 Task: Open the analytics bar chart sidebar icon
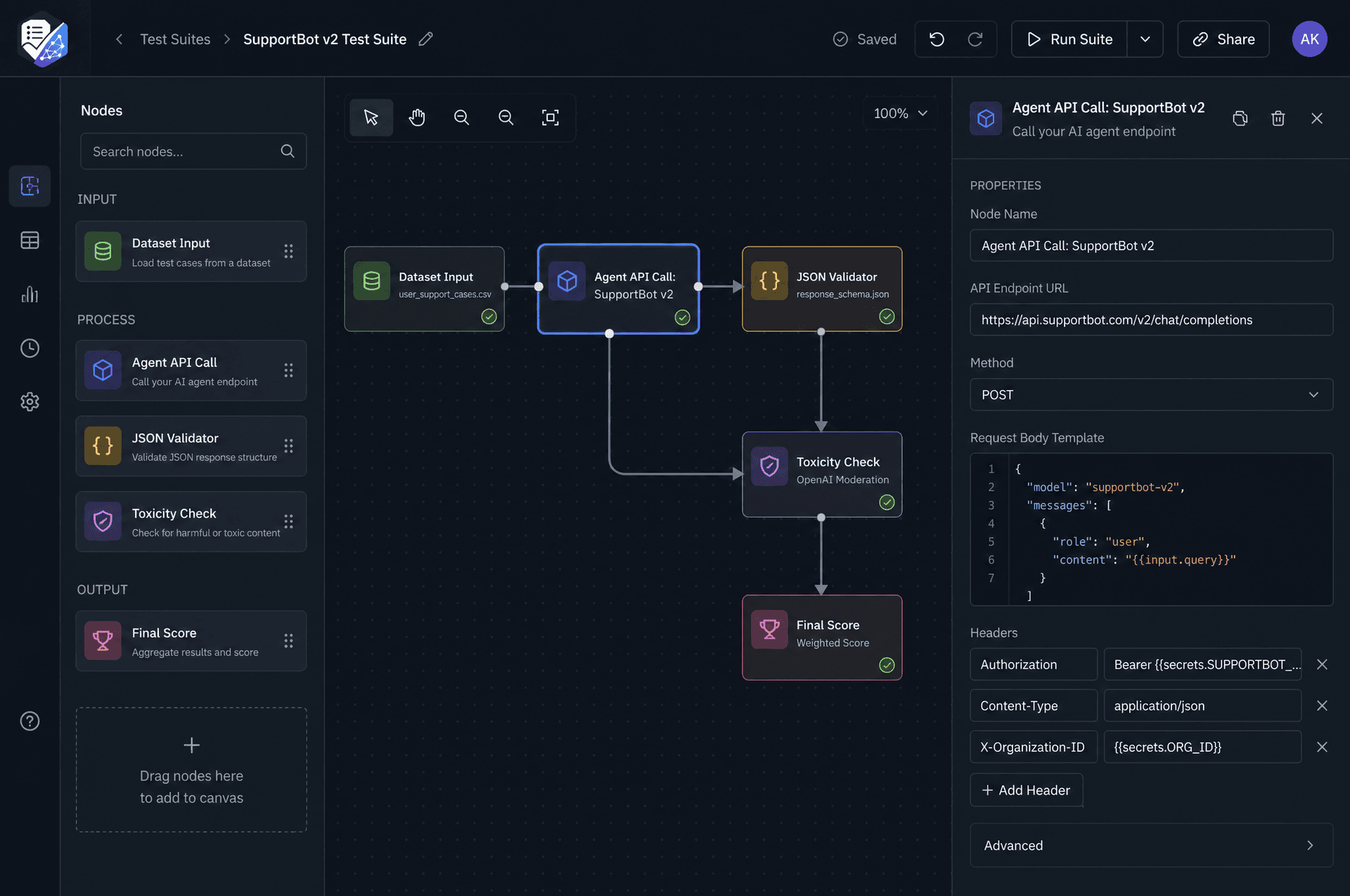pyautogui.click(x=30, y=294)
